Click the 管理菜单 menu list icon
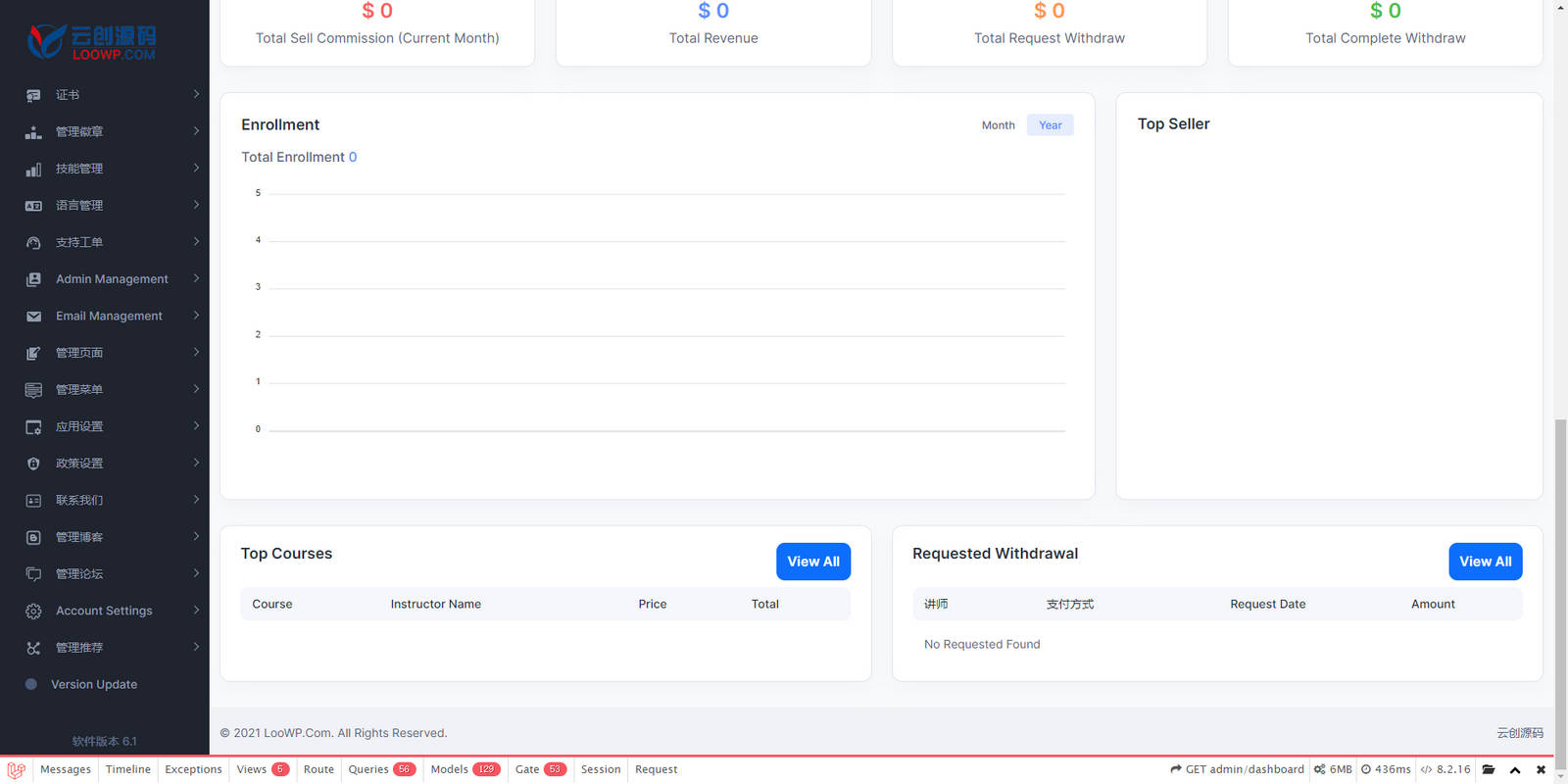The image size is (1568, 784). pyautogui.click(x=33, y=390)
